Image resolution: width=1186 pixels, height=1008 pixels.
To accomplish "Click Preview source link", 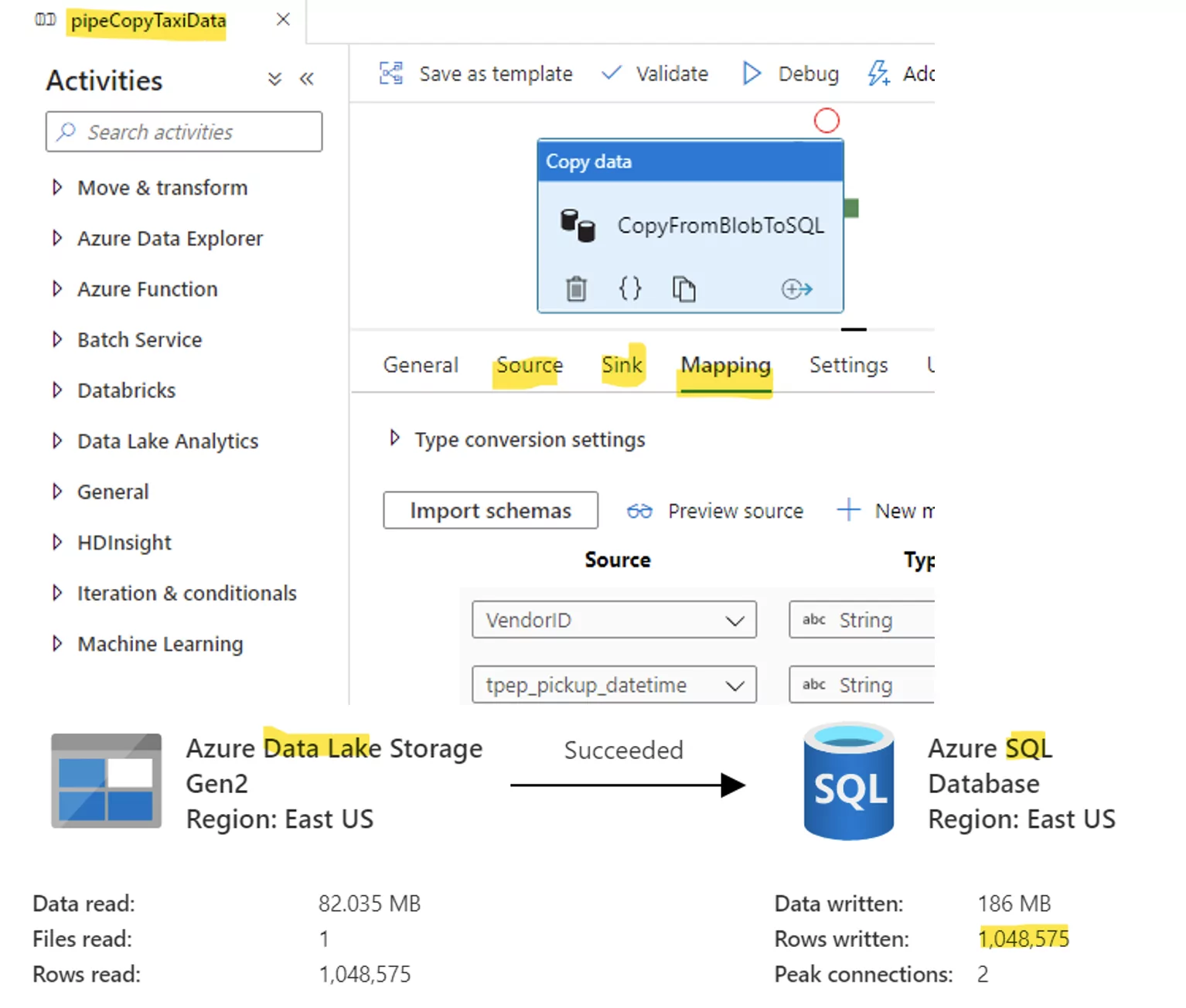I will click(x=735, y=511).
